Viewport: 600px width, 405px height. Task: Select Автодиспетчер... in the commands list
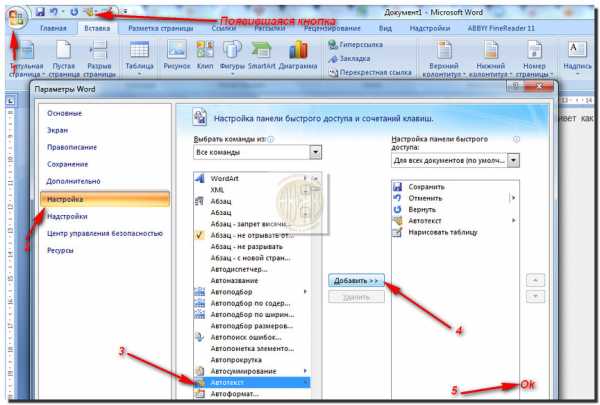pos(252,269)
